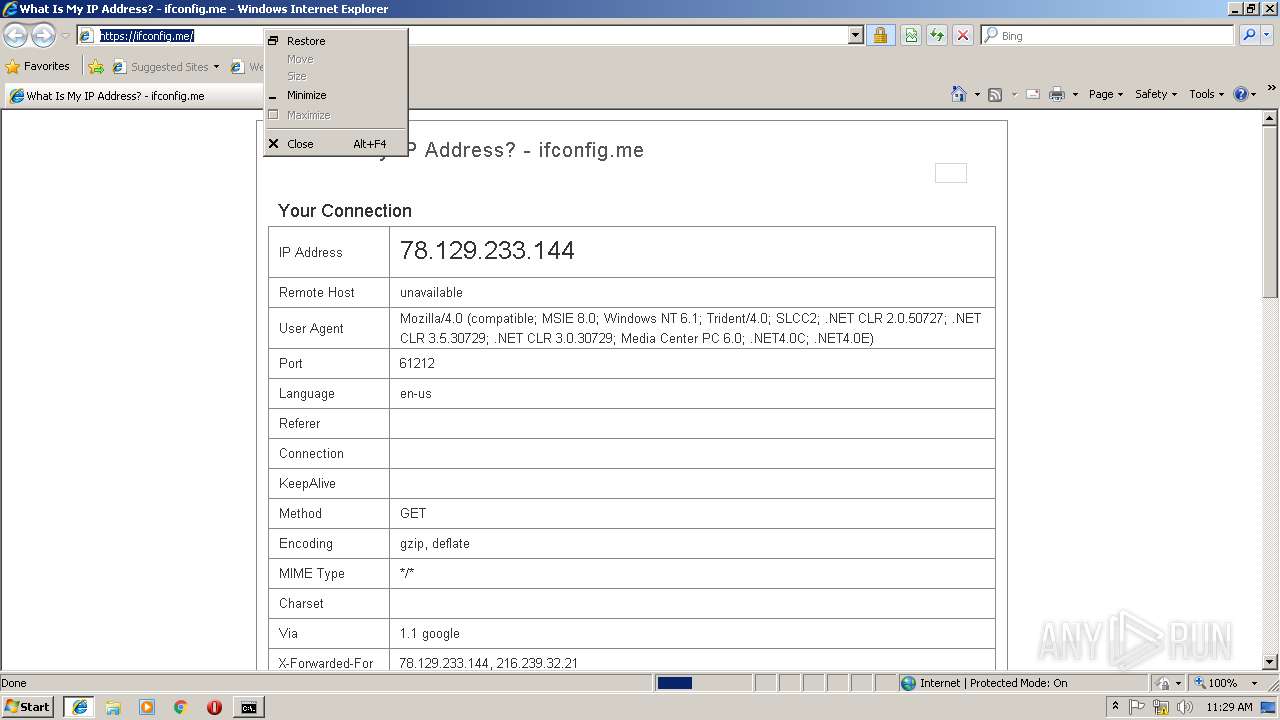Go to Home page icon
The image size is (1280, 720).
959,94
